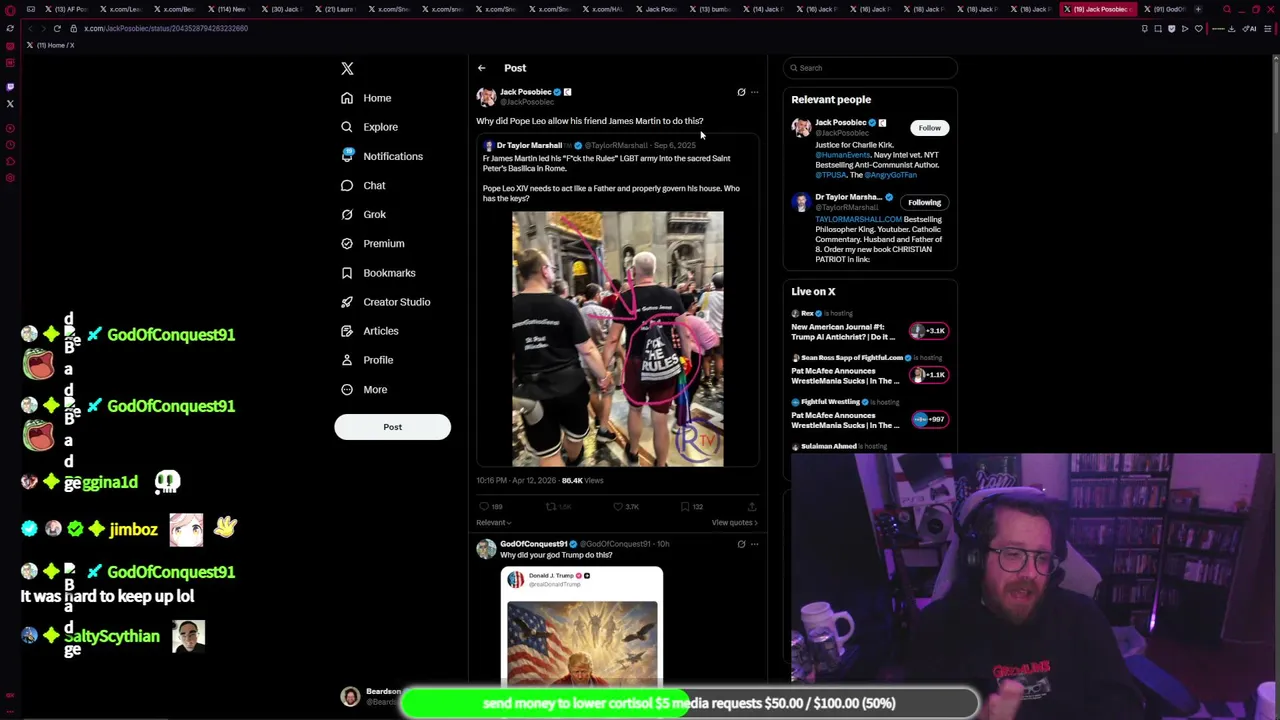Go to Profile in the sidebar
1280x720 pixels.
point(367,359)
